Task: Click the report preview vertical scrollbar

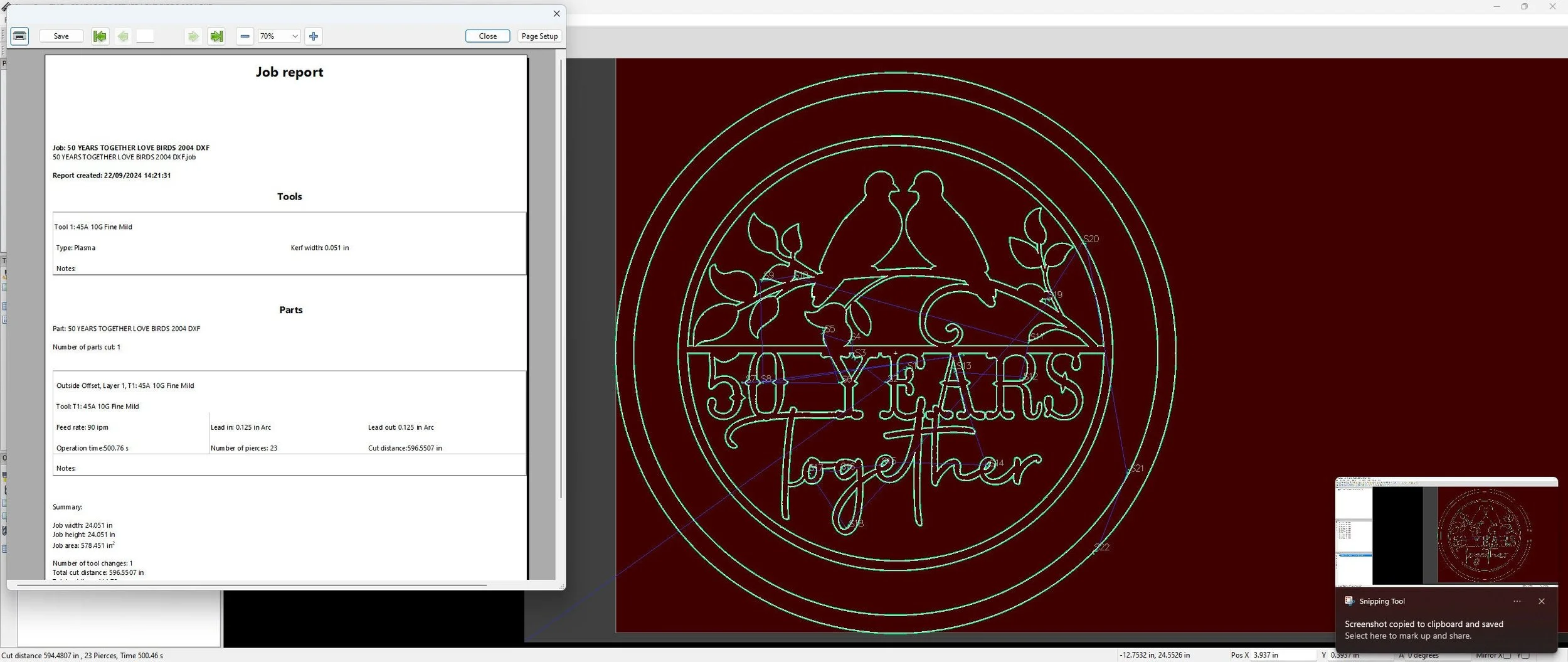Action: 560,279
